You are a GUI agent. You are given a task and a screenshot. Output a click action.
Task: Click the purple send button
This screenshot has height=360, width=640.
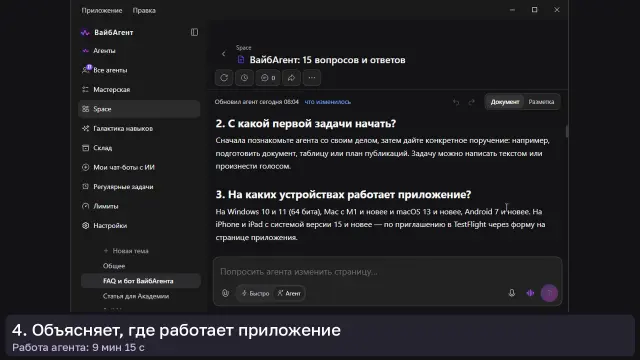click(x=549, y=293)
